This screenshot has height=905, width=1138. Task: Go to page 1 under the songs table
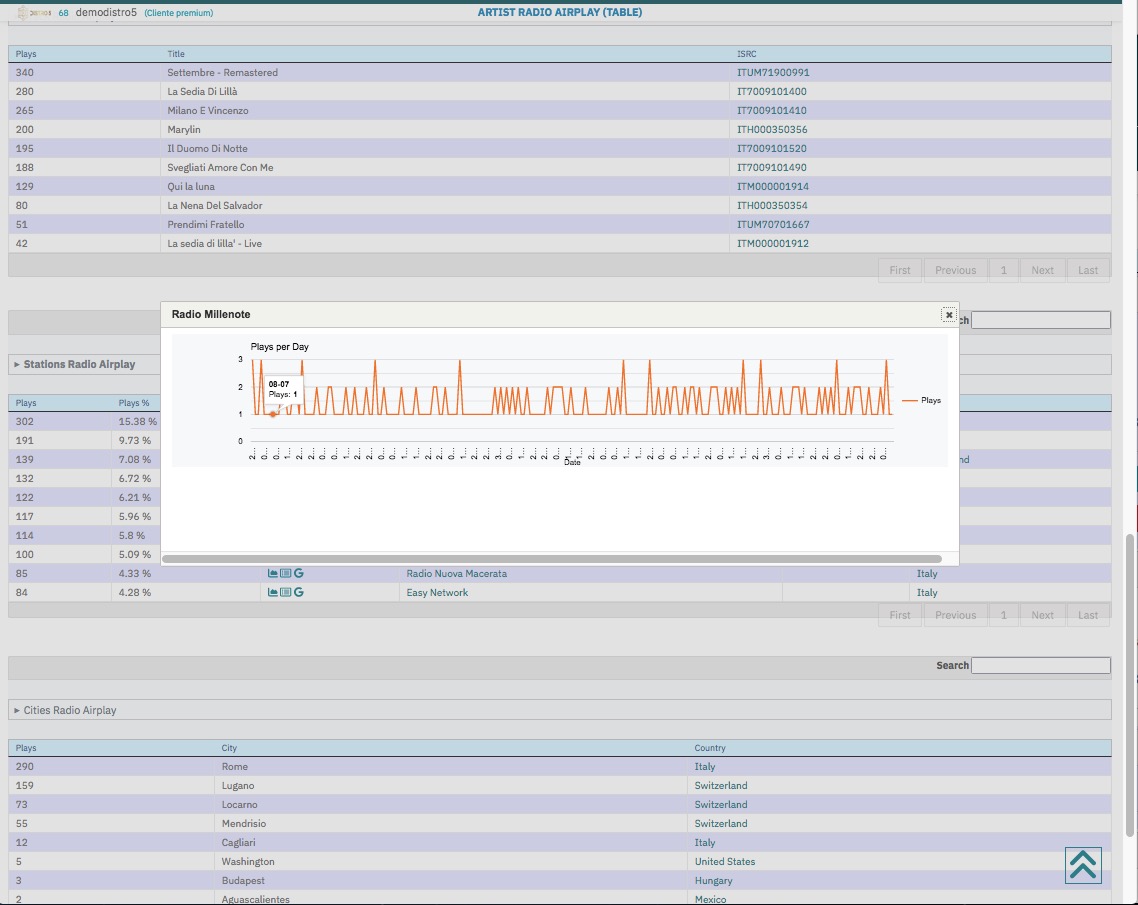click(x=1004, y=270)
